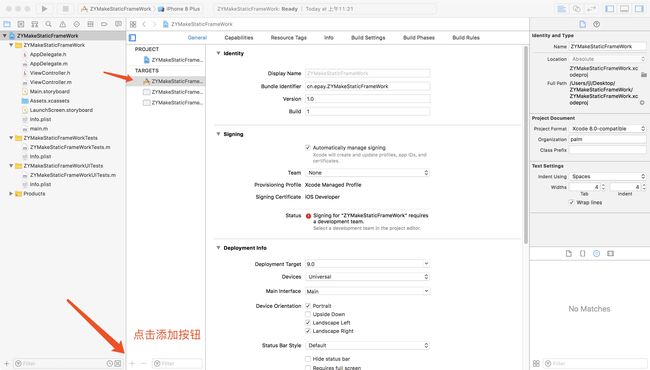Open the Devices dropdown
Image resolution: width=650 pixels, height=370 pixels.
click(x=367, y=276)
